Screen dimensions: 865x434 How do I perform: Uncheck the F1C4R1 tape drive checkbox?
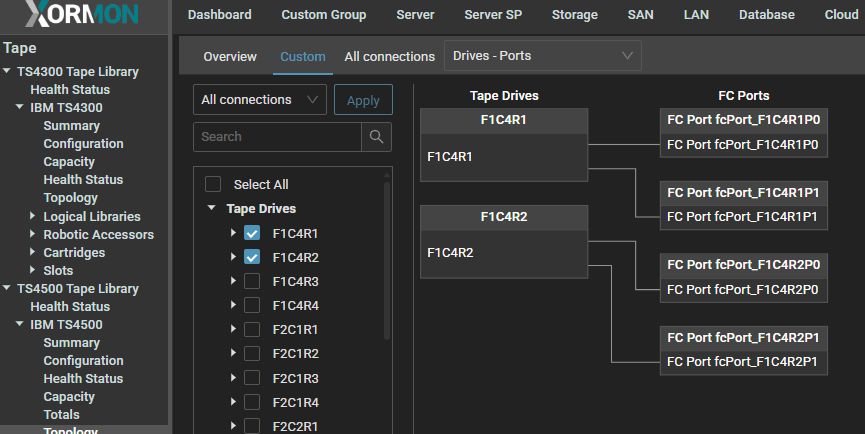click(252, 233)
